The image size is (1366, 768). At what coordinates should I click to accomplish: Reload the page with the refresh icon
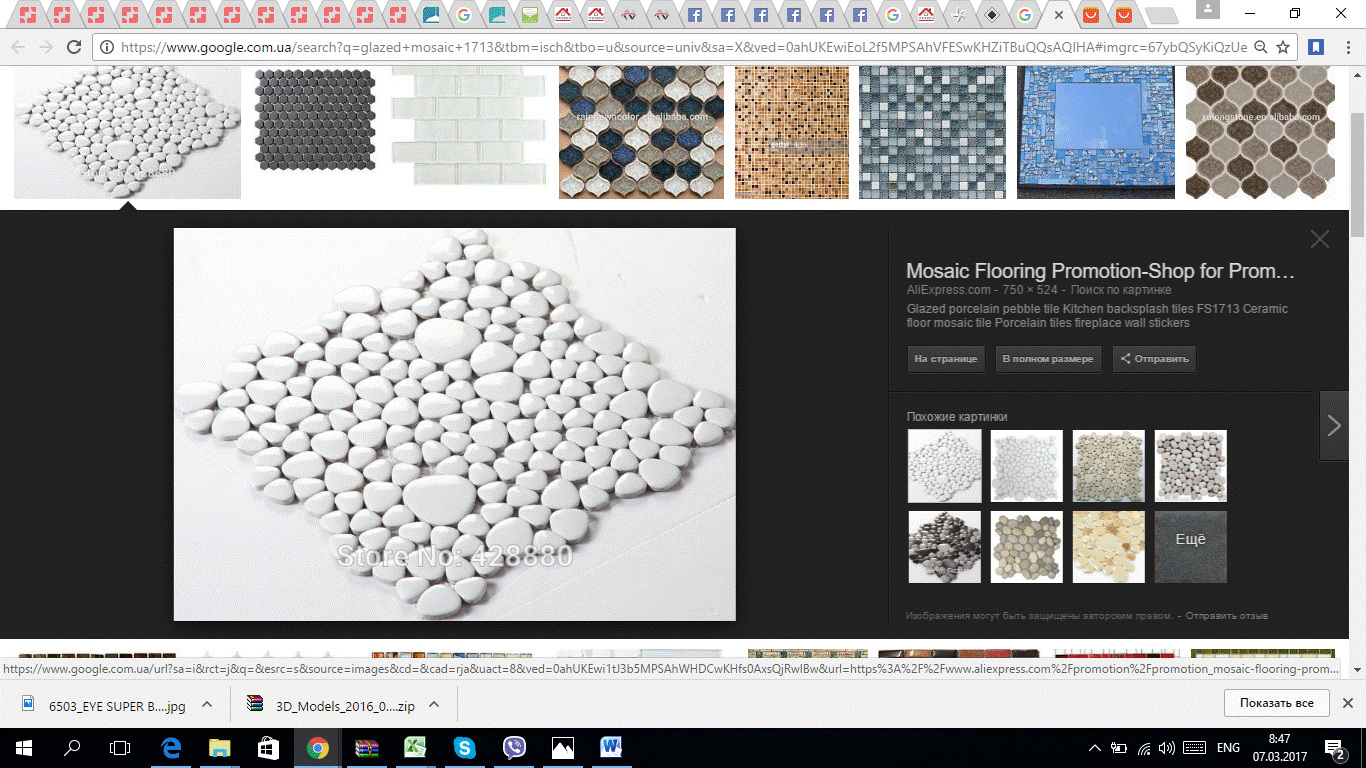[73, 47]
